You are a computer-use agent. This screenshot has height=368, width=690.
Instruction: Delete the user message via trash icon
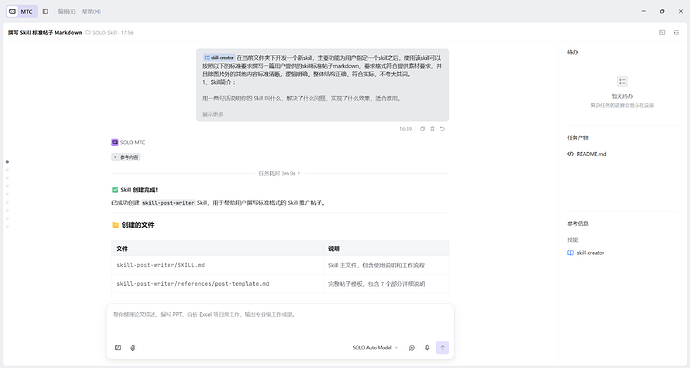432,129
